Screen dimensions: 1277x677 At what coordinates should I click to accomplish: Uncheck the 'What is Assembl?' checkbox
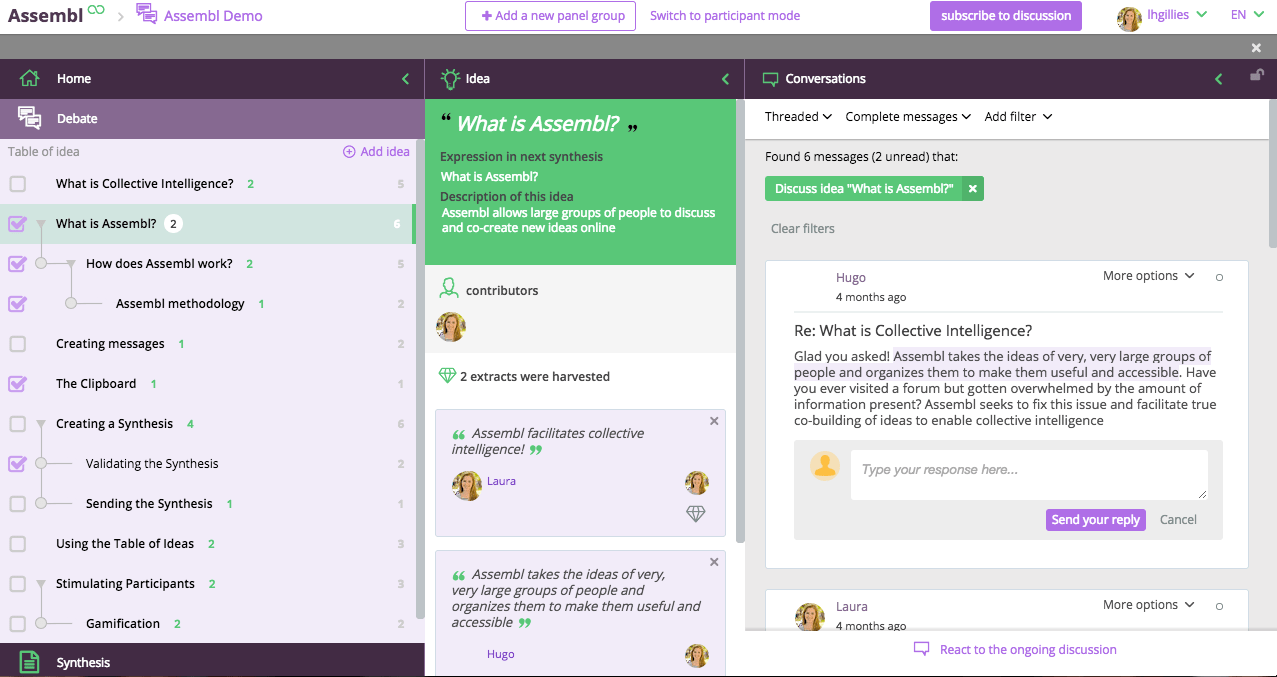[x=18, y=224]
